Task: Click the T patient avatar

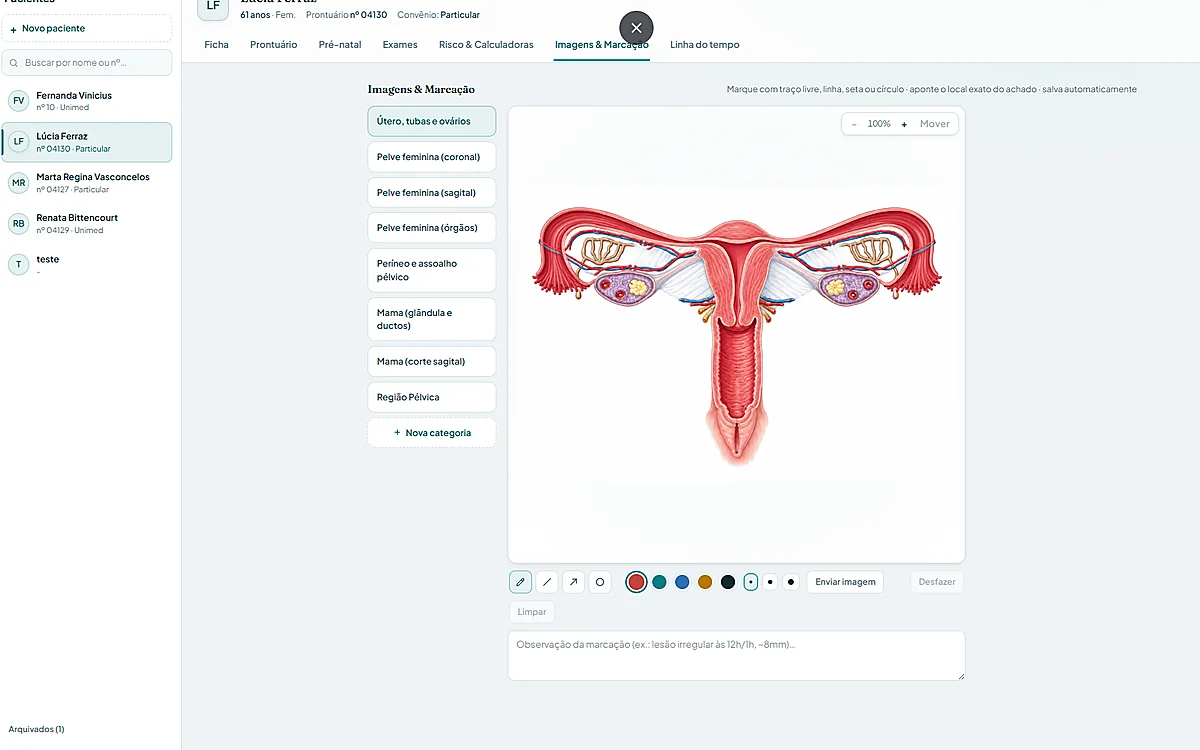Action: 18,264
